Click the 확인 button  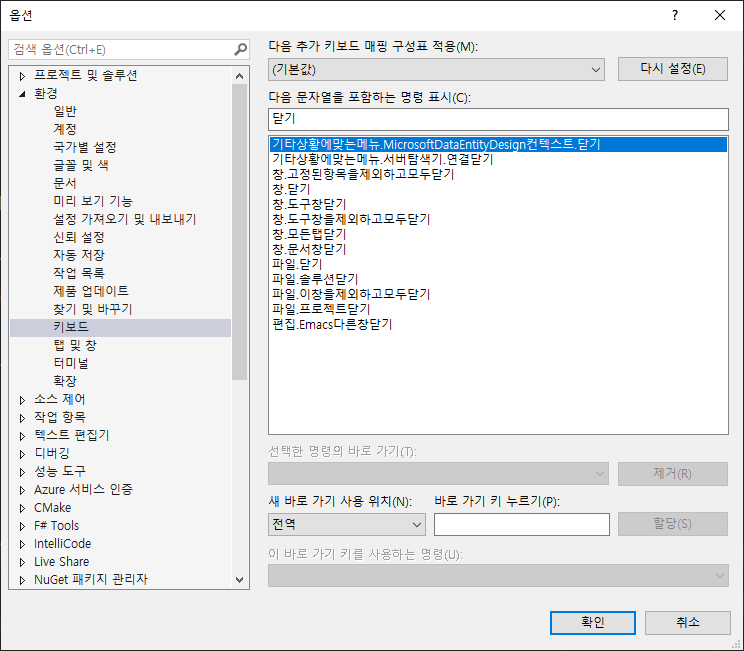pos(593,623)
